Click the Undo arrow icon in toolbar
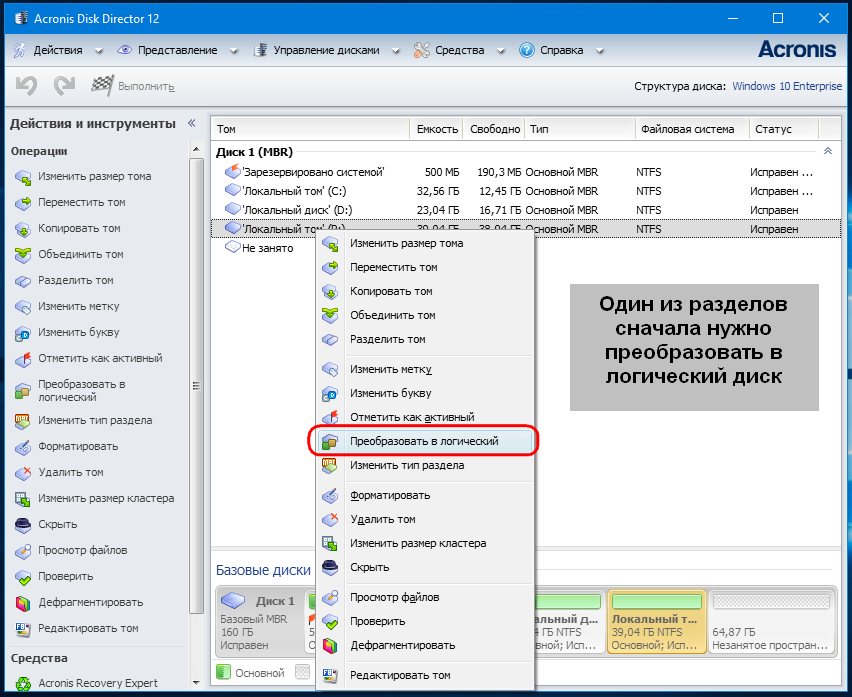Image resolution: width=852 pixels, height=697 pixels. [x=26, y=87]
